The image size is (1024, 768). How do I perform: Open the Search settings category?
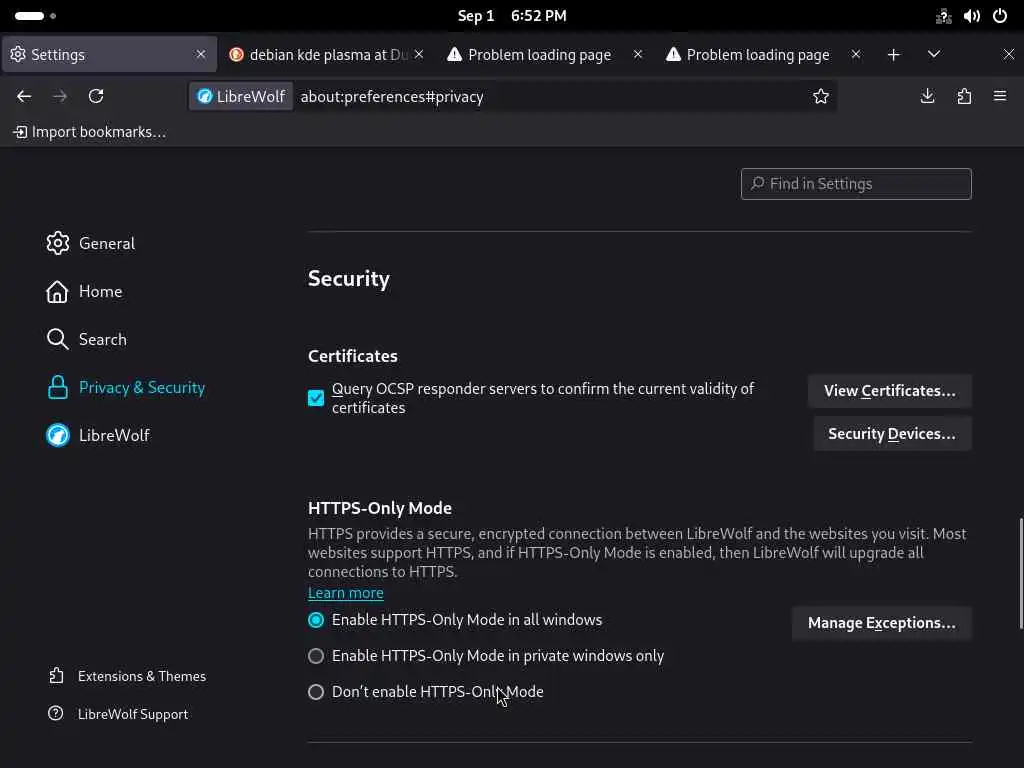click(x=102, y=339)
